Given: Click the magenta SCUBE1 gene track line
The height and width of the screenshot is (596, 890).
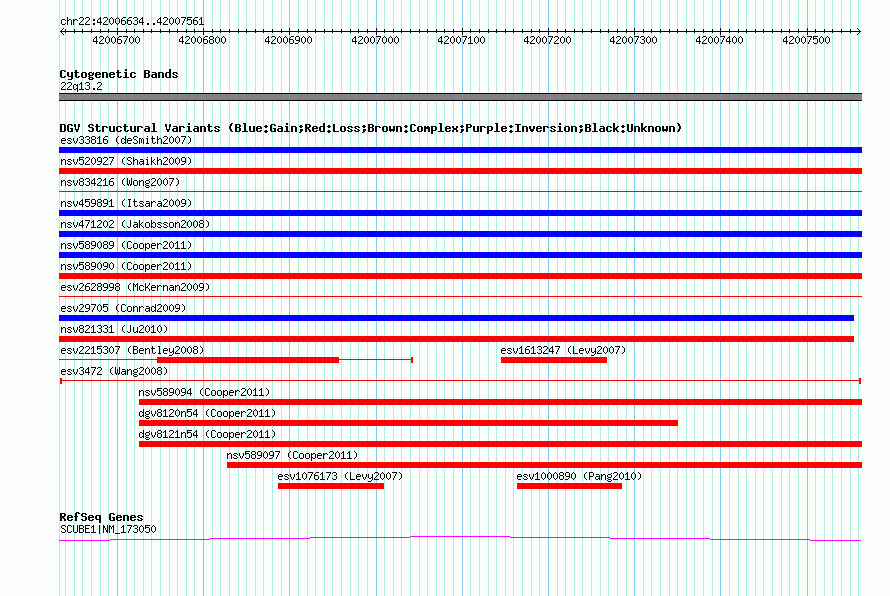Looking at the screenshot, I should point(460,538).
